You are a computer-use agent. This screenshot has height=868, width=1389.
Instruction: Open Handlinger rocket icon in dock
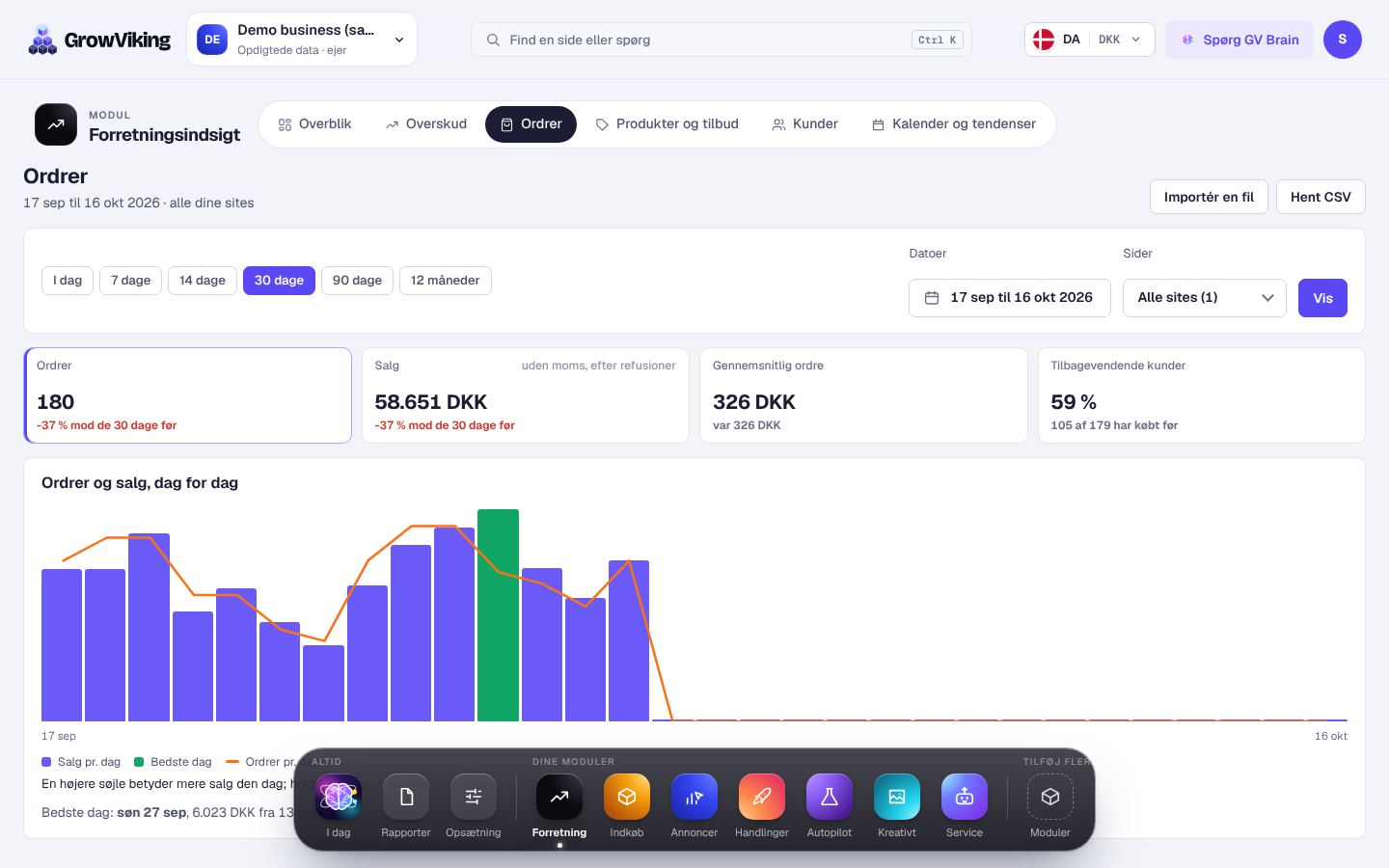[x=762, y=797]
